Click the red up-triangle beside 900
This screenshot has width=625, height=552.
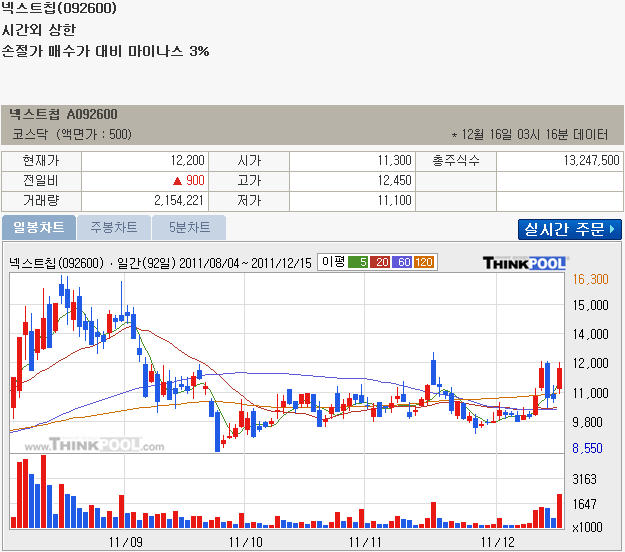coord(177,181)
